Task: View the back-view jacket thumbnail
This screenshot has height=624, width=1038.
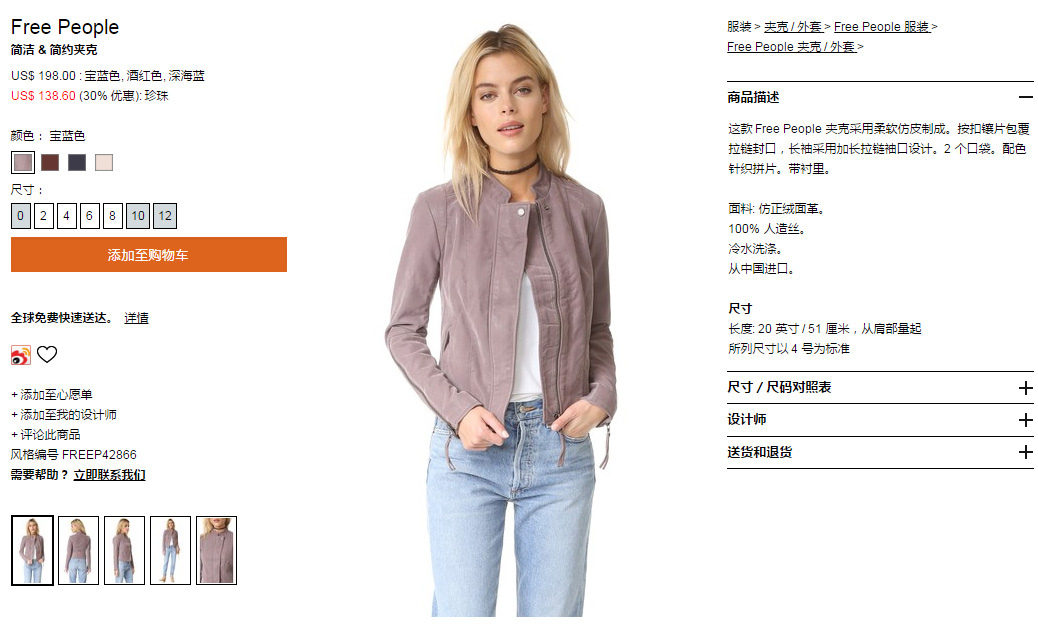Action: (x=78, y=551)
